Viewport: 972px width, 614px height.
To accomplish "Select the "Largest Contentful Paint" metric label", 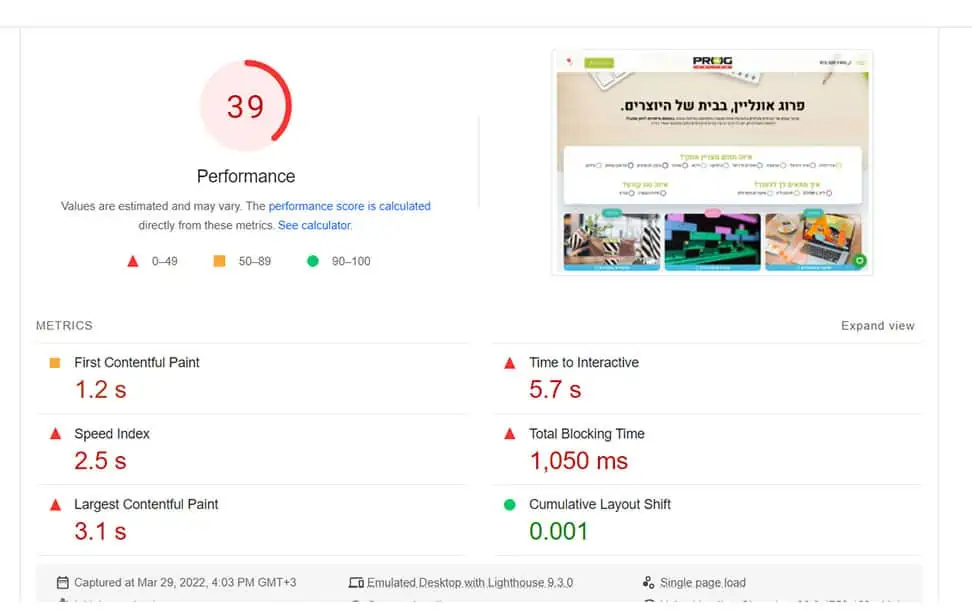I will (146, 505).
